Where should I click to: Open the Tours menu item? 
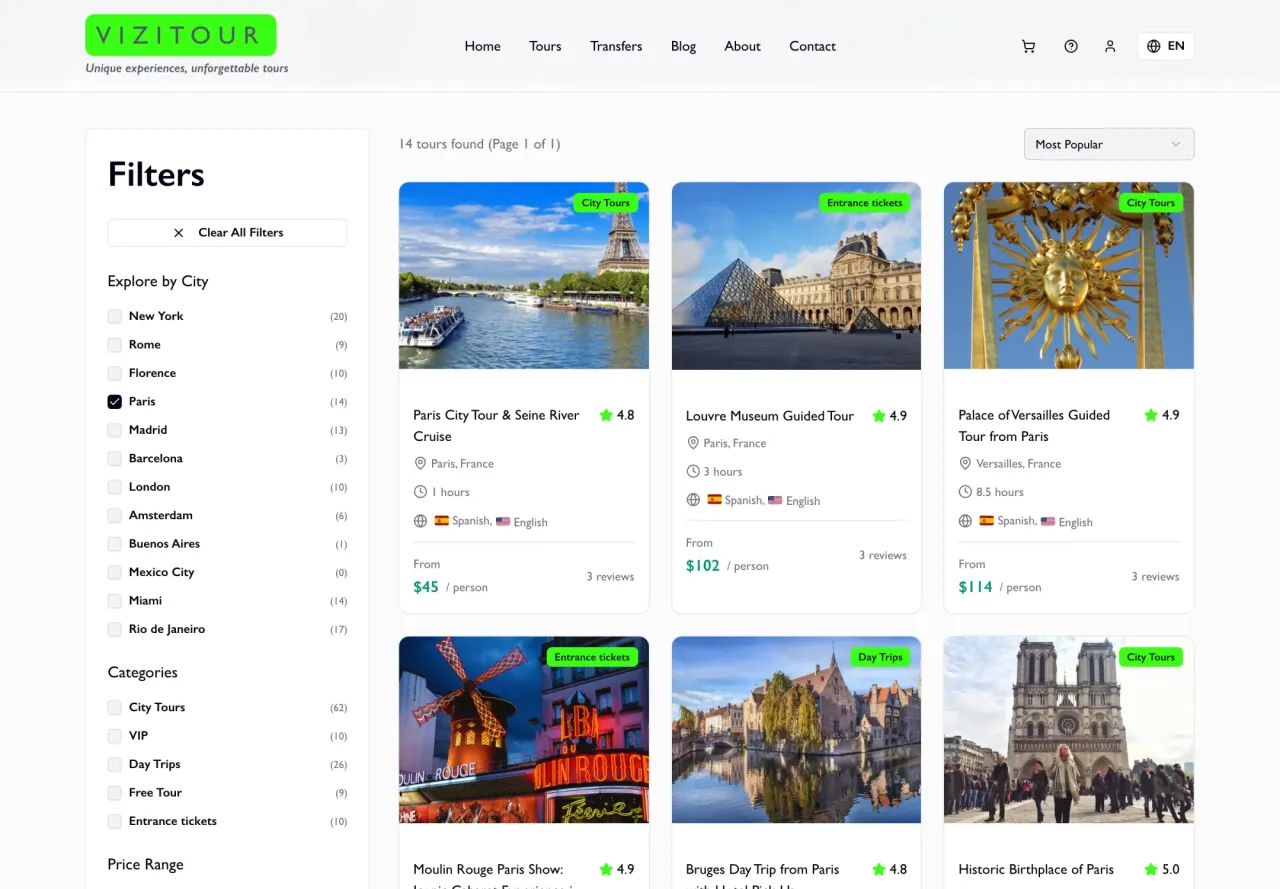tap(545, 46)
